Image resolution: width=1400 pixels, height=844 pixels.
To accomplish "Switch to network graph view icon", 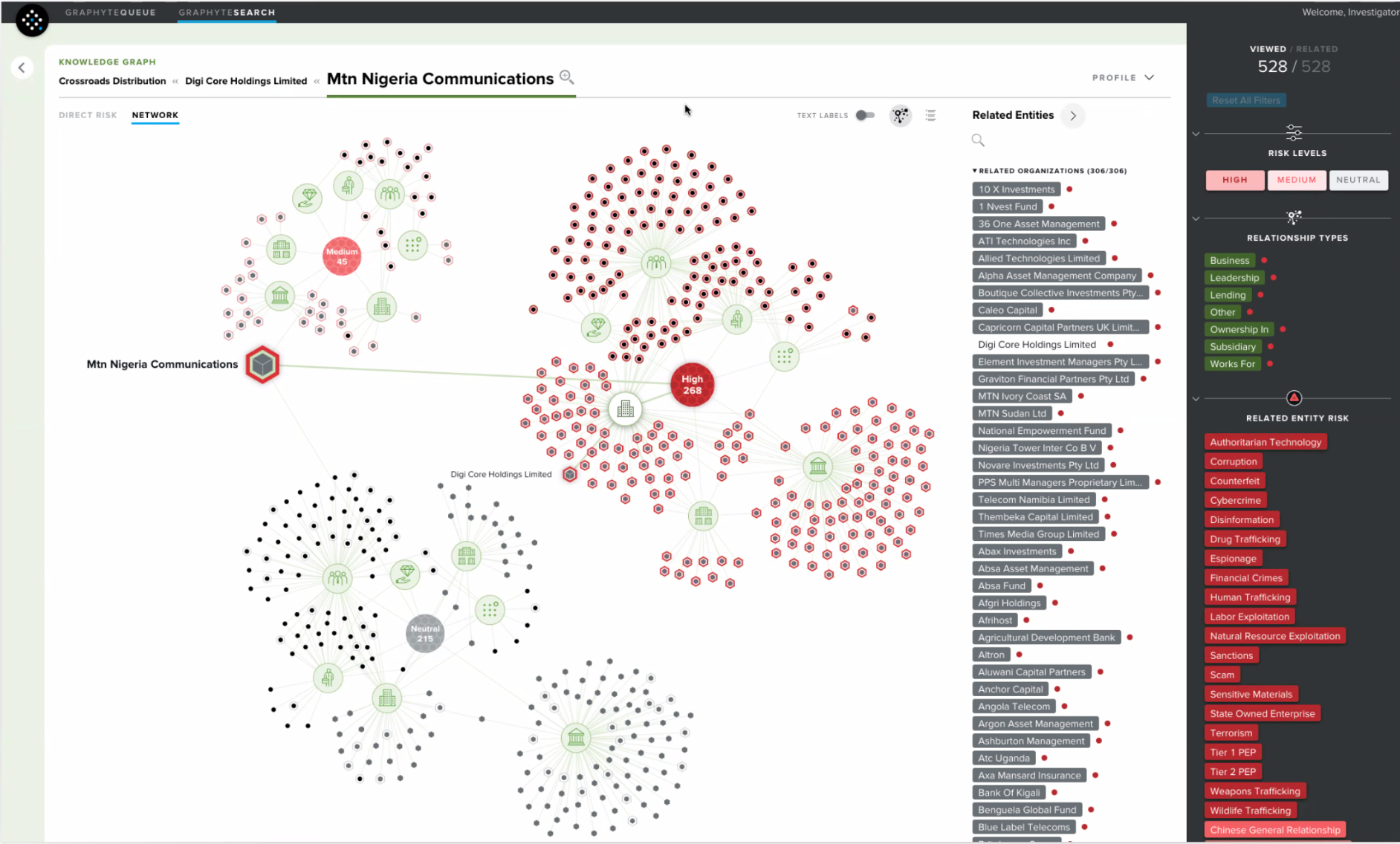I will point(900,115).
